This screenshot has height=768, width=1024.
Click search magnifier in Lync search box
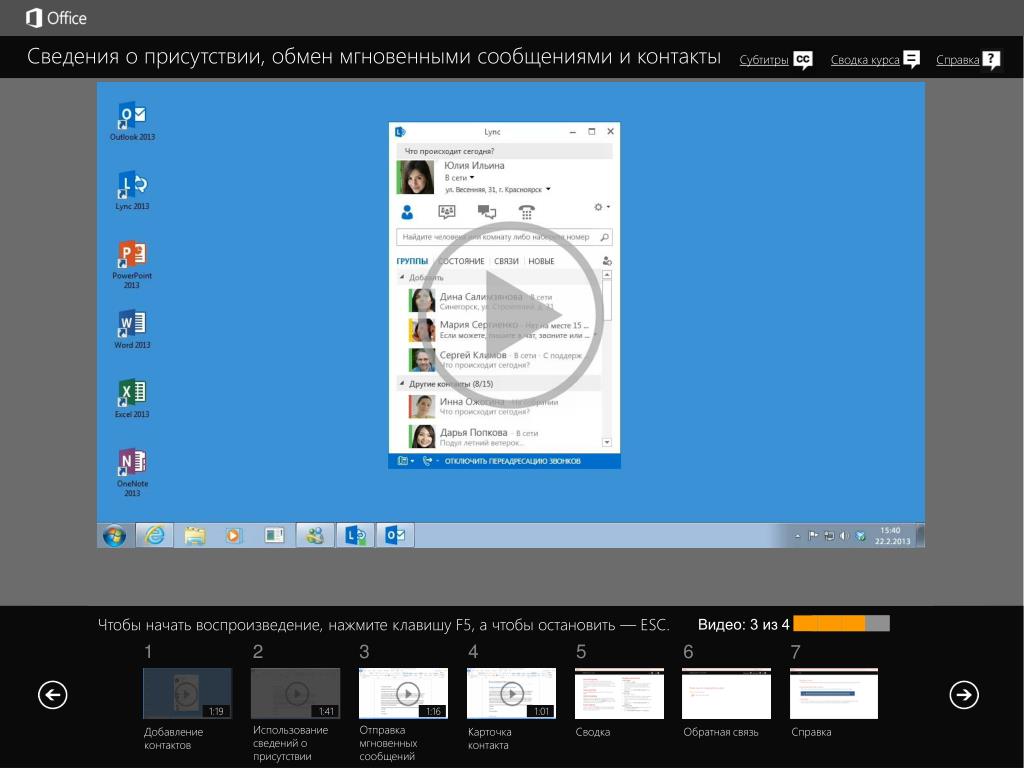(x=605, y=237)
